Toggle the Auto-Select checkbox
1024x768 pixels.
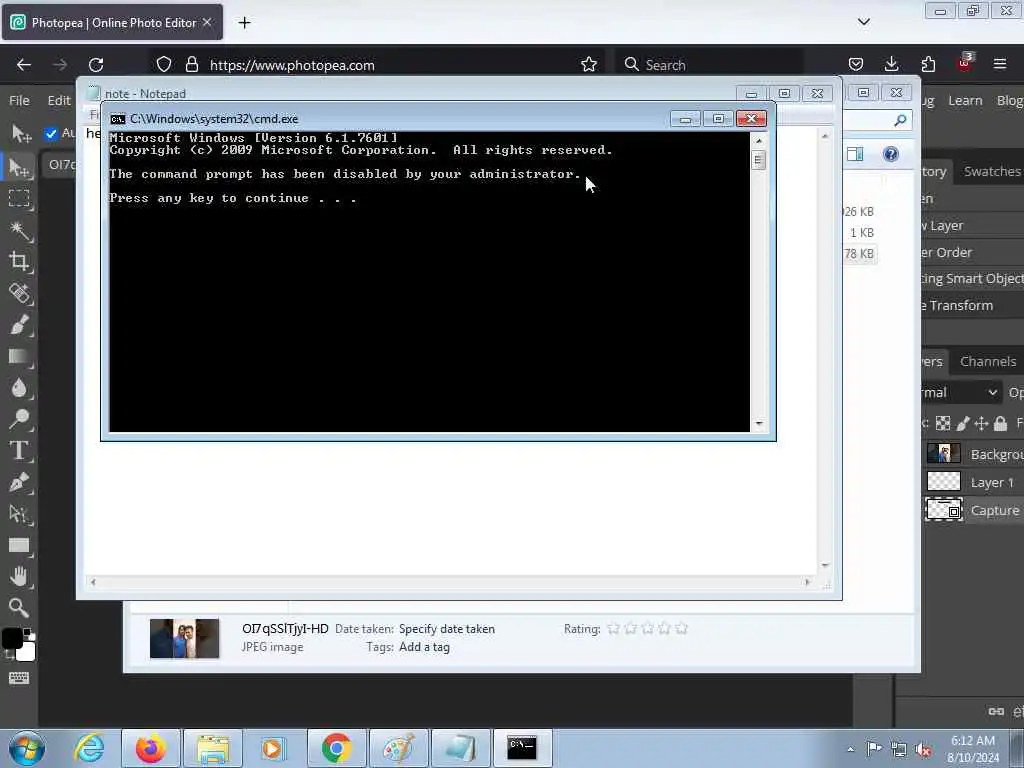[x=51, y=133]
